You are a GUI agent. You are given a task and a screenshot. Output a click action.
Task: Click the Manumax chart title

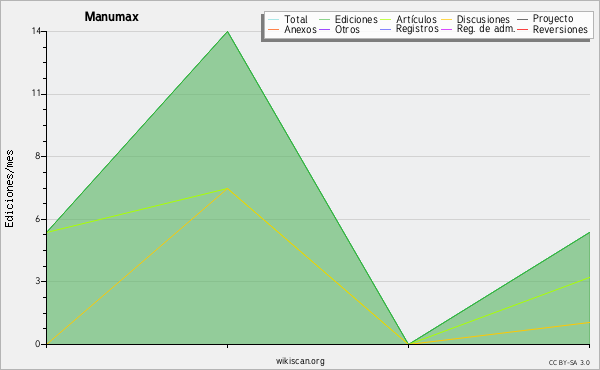[111, 17]
